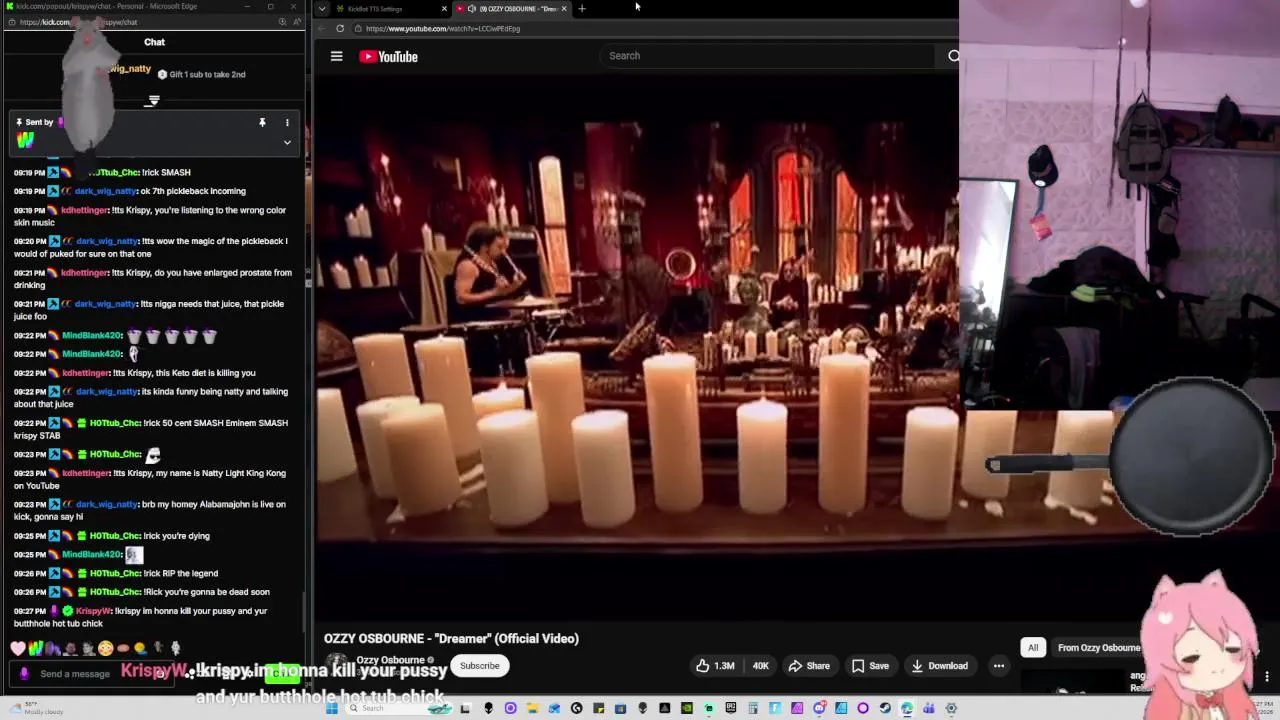Toggle the pin icon on the pinned message
This screenshot has width=1280, height=720.
262,123
